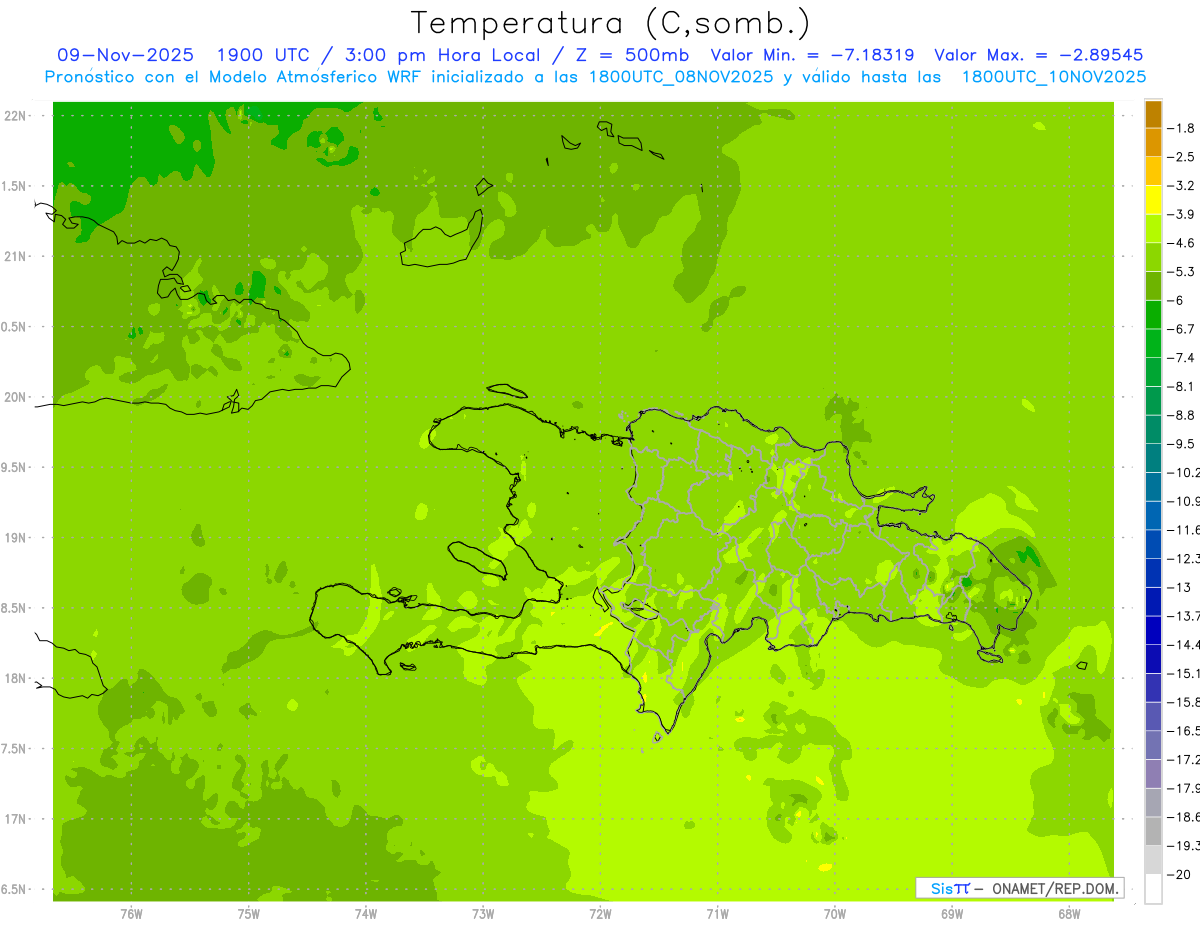Select the date text "09-Nov-2025"

(x=126, y=55)
